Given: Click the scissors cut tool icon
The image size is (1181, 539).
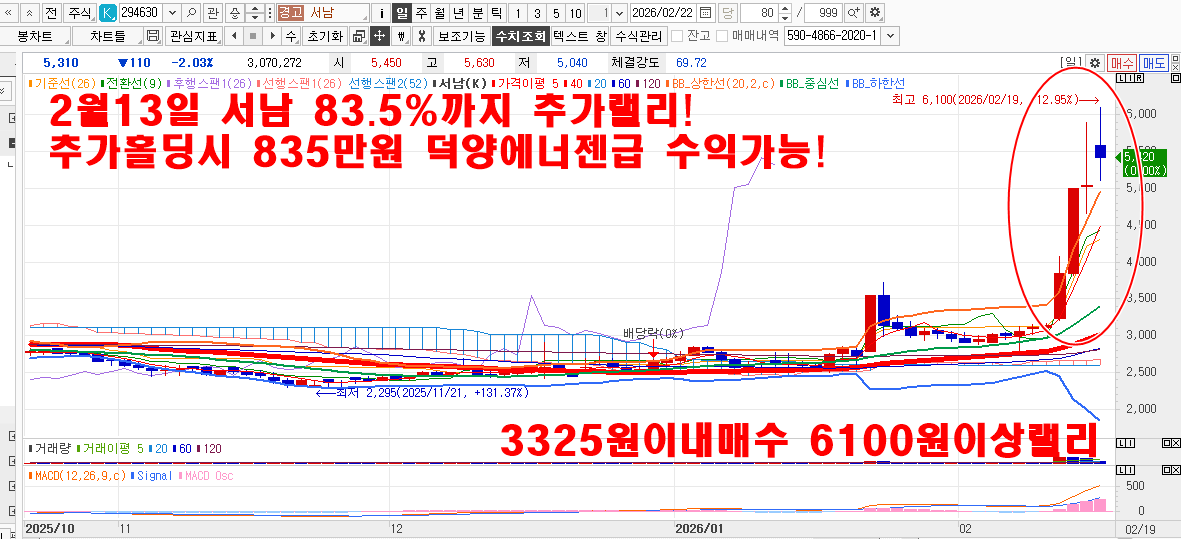Looking at the screenshot, I should point(421,36).
